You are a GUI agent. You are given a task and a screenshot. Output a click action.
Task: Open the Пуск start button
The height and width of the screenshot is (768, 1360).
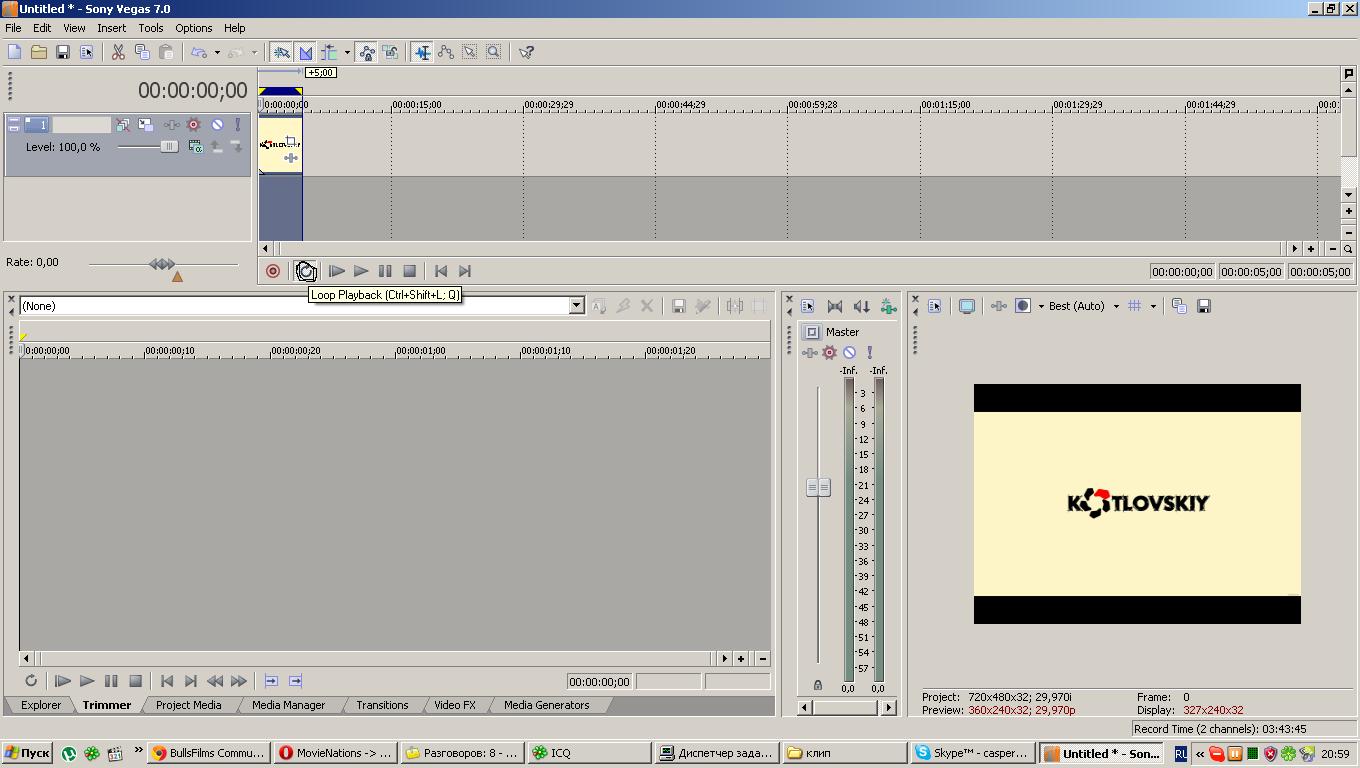[x=27, y=753]
